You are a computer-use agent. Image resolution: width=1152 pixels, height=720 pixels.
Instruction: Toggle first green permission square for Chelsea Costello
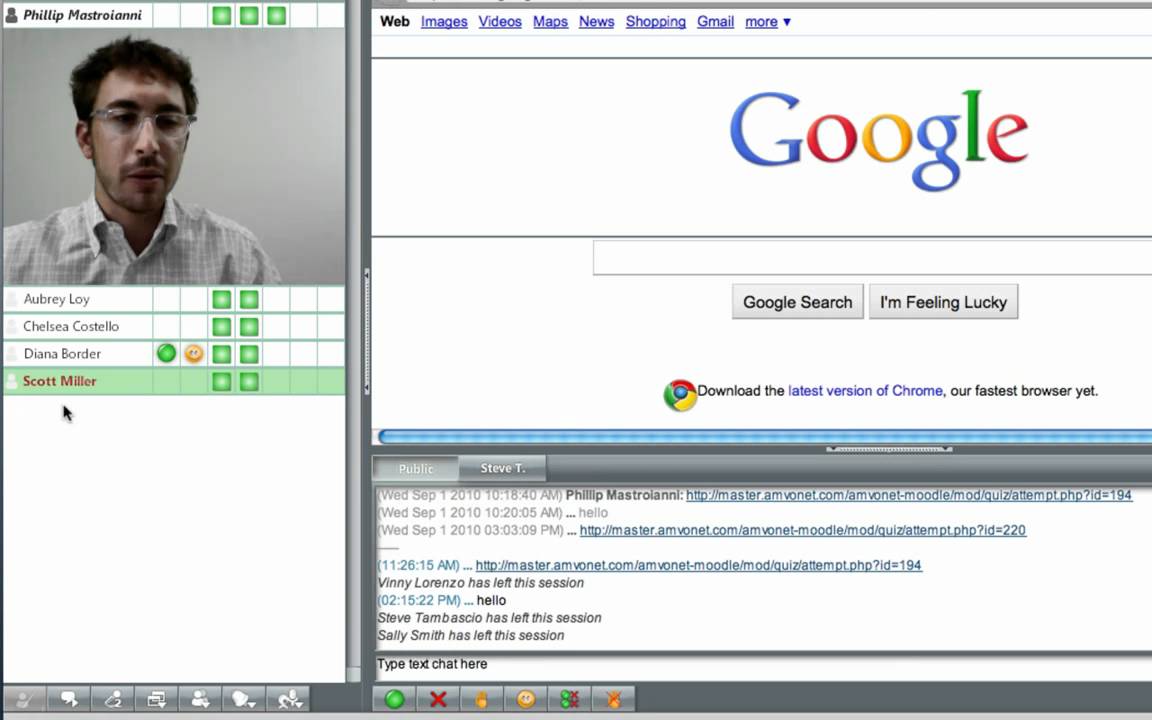click(222, 326)
